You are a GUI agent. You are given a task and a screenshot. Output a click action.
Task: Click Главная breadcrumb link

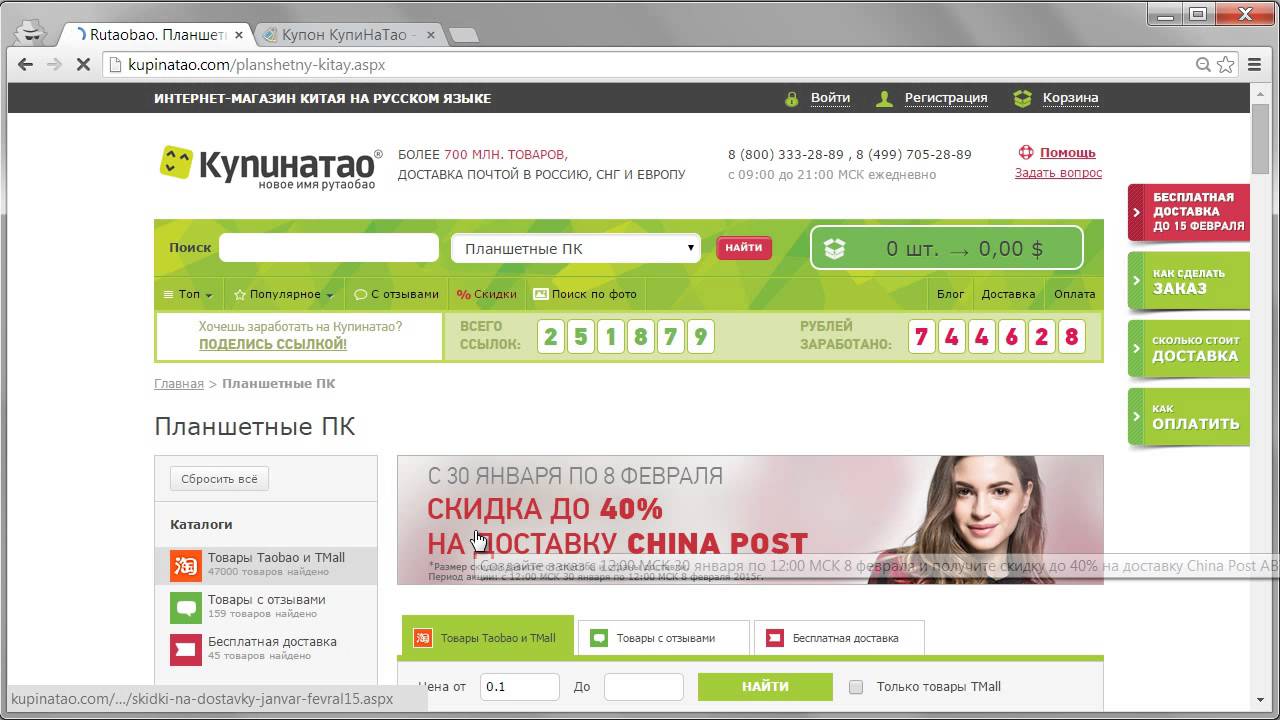pos(179,383)
